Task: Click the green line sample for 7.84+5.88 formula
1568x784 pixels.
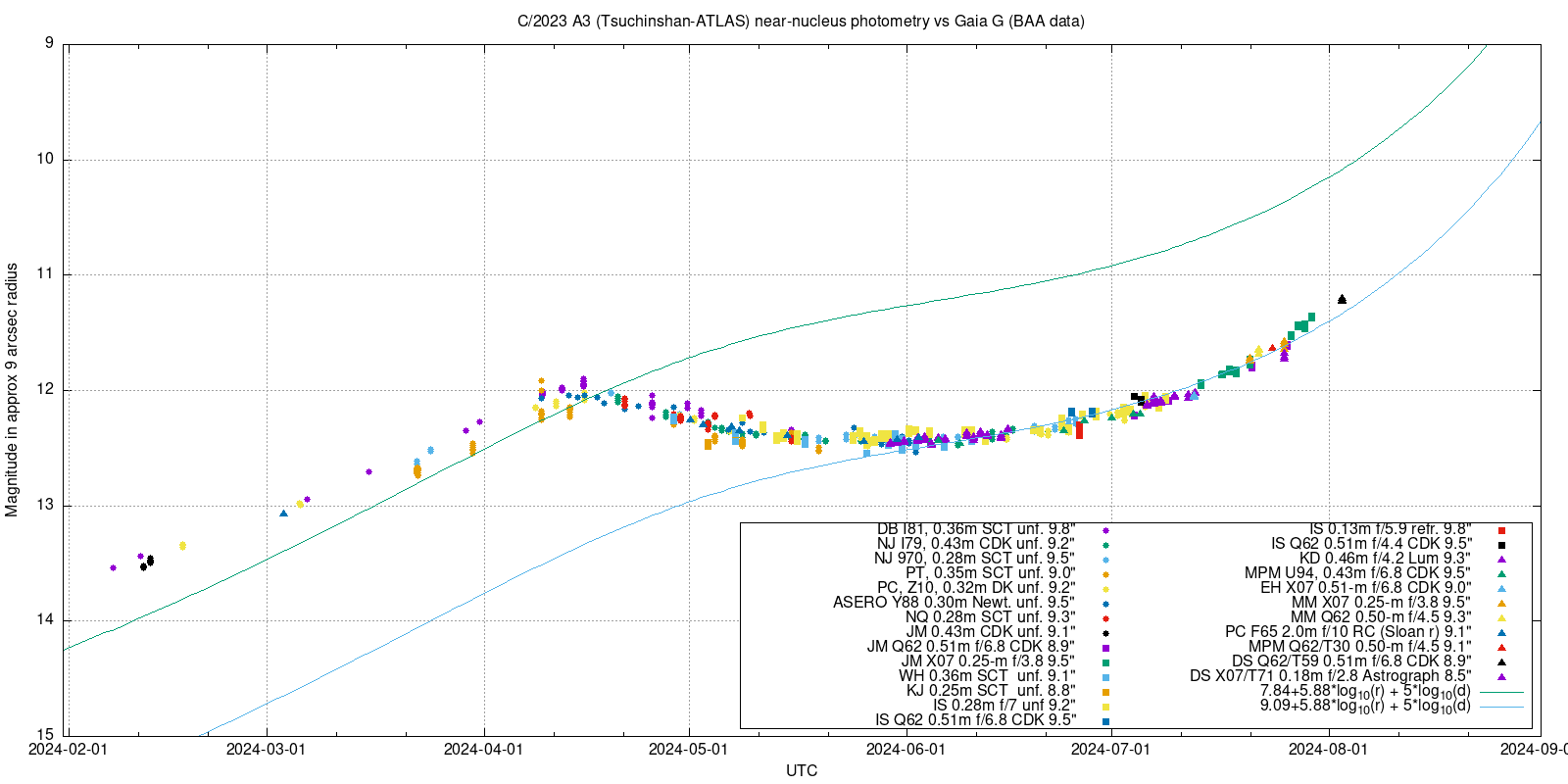Action: tap(1501, 691)
